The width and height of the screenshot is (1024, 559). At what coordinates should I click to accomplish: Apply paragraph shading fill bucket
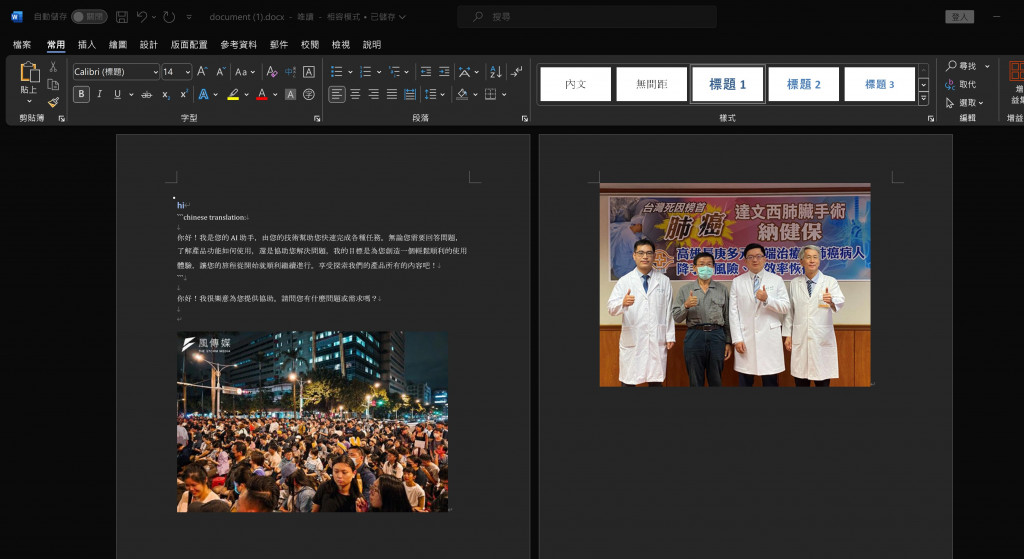tap(462, 95)
